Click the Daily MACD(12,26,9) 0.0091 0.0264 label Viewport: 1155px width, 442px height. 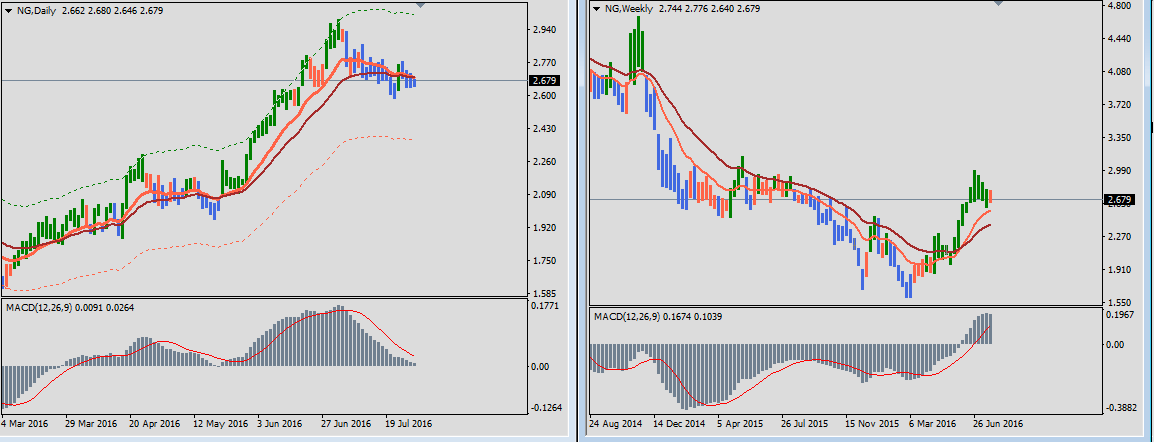(69, 306)
